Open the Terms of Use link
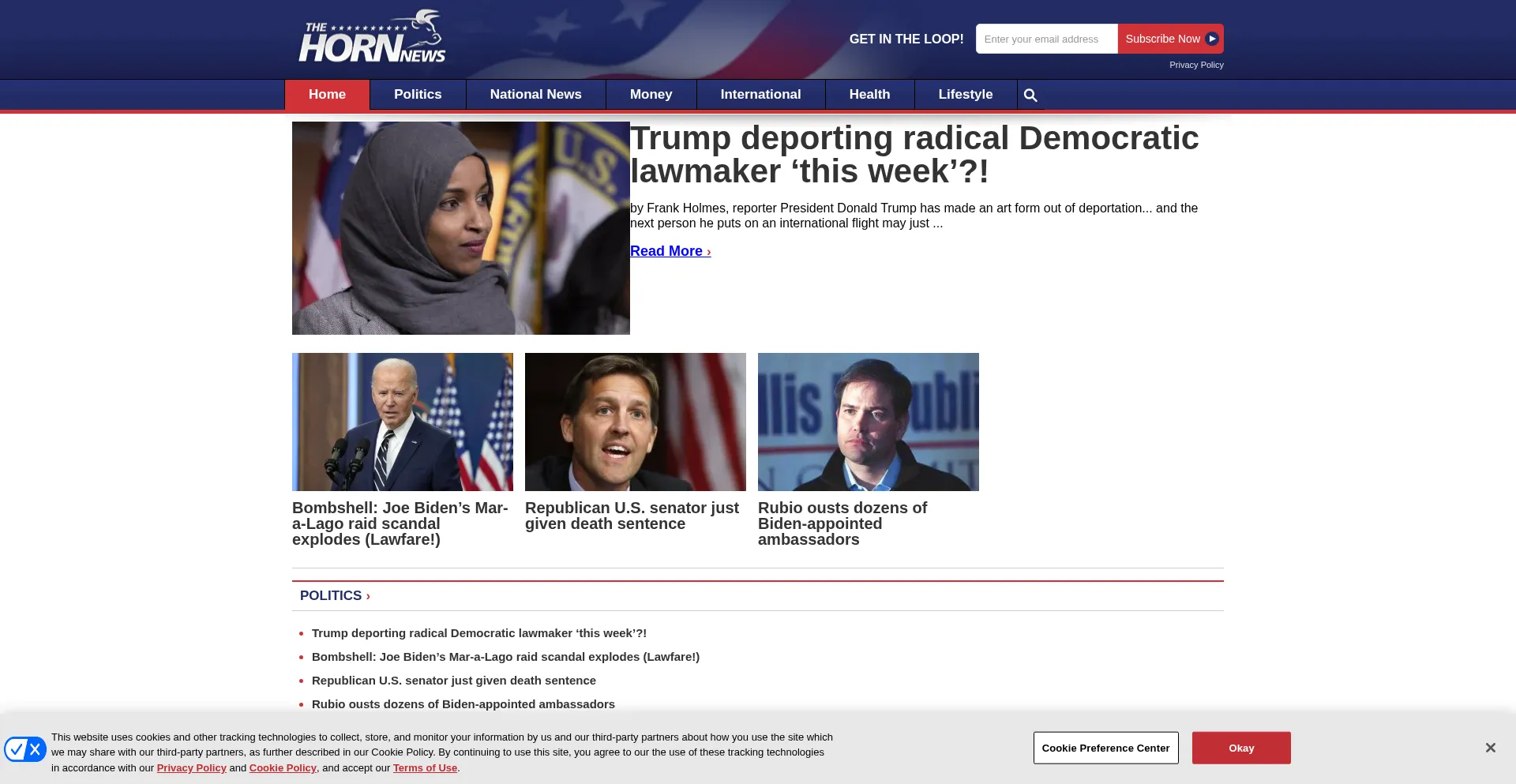This screenshot has width=1516, height=784. click(x=425, y=767)
